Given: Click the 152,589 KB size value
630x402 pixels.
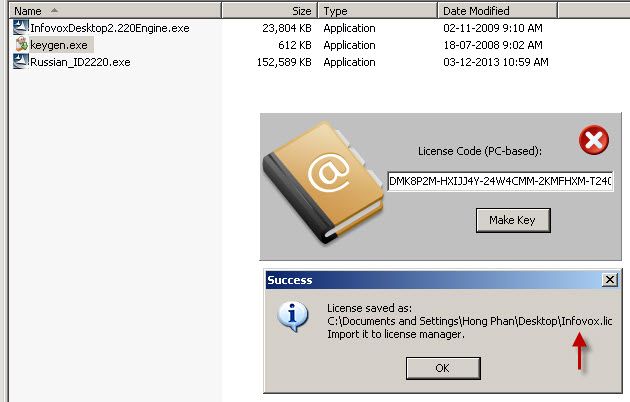Looking at the screenshot, I should tap(284, 62).
